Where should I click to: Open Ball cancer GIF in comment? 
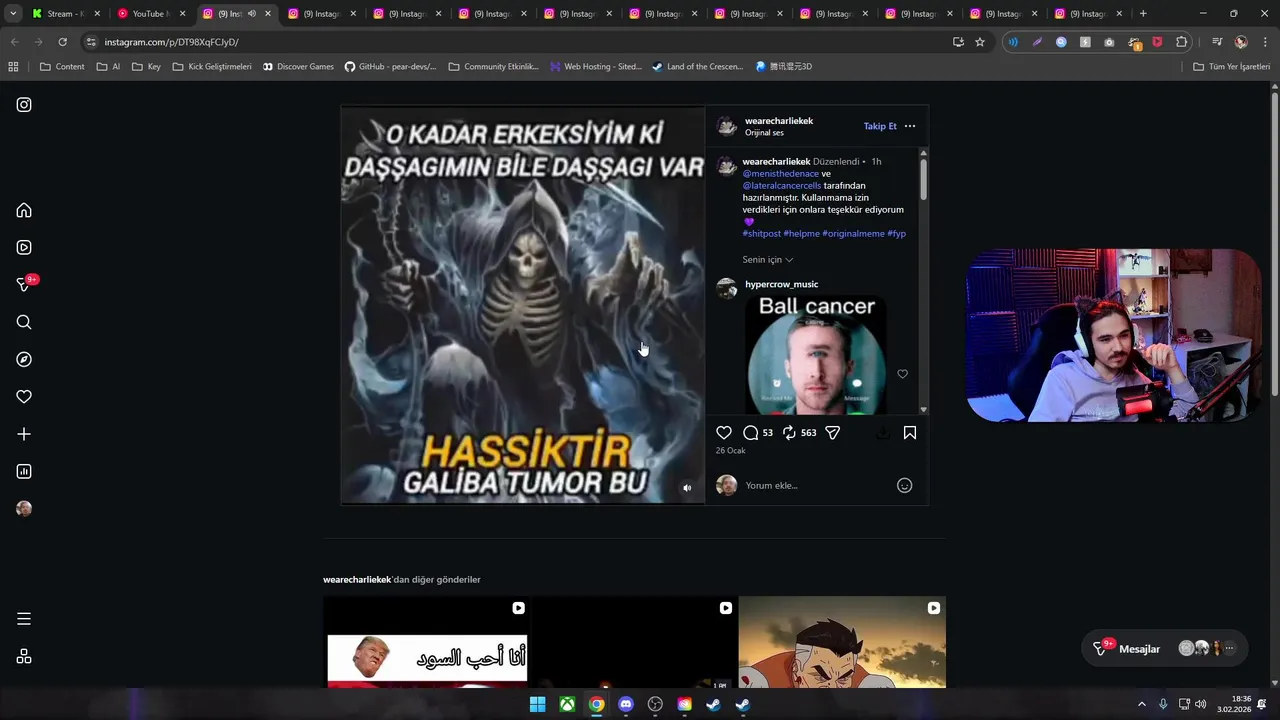(817, 354)
